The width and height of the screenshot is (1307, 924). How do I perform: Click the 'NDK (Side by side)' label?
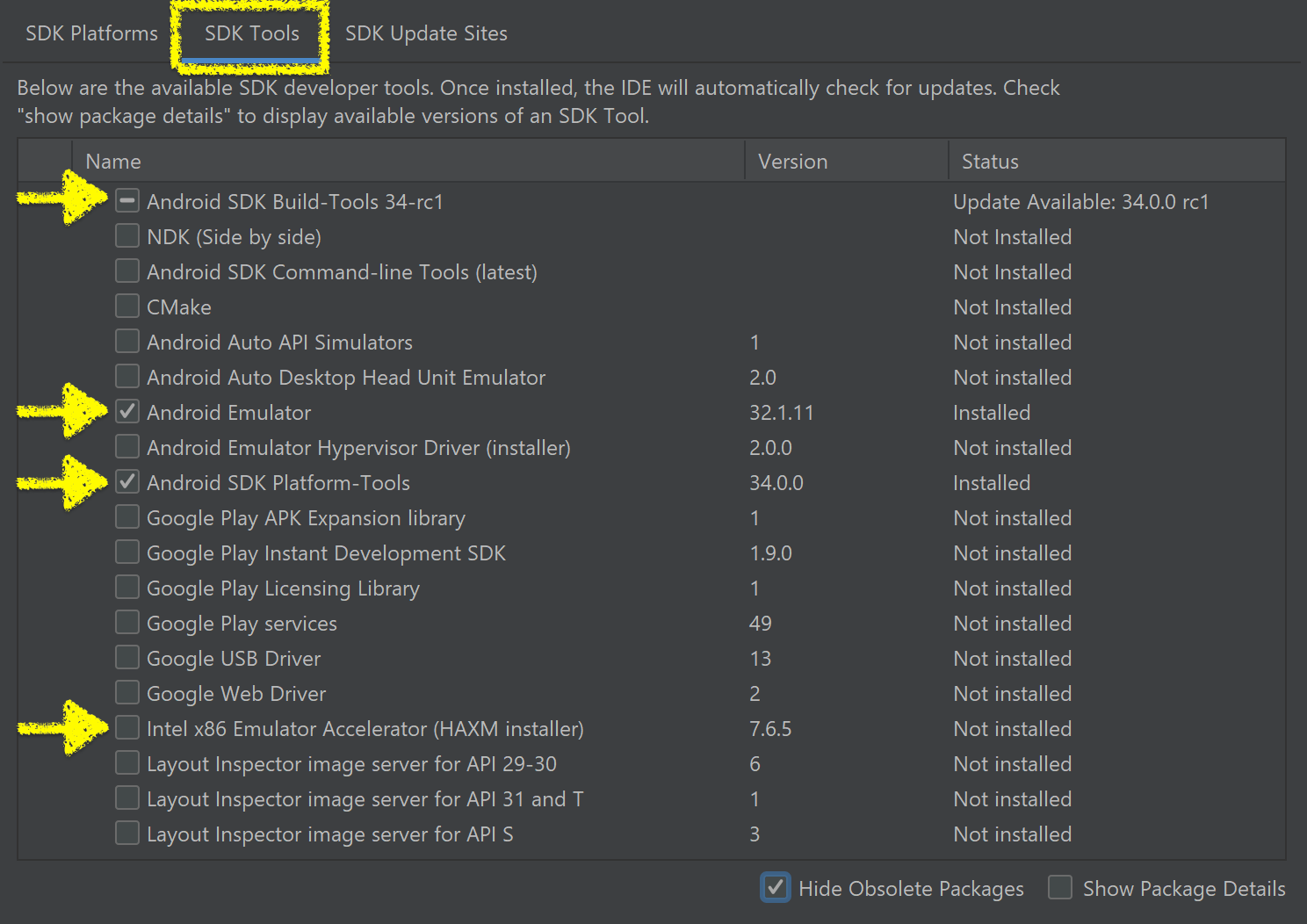pos(234,237)
